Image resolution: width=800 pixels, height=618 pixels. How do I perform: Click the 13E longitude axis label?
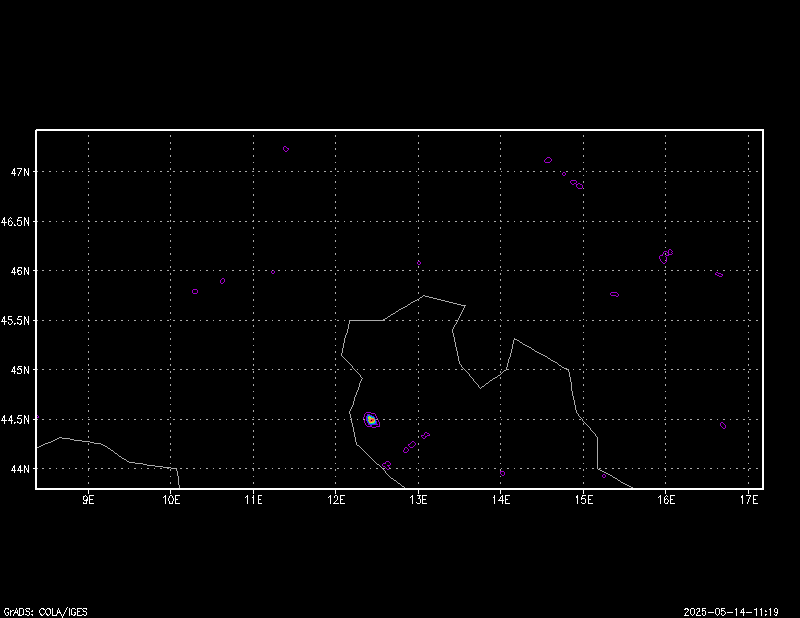418,500
